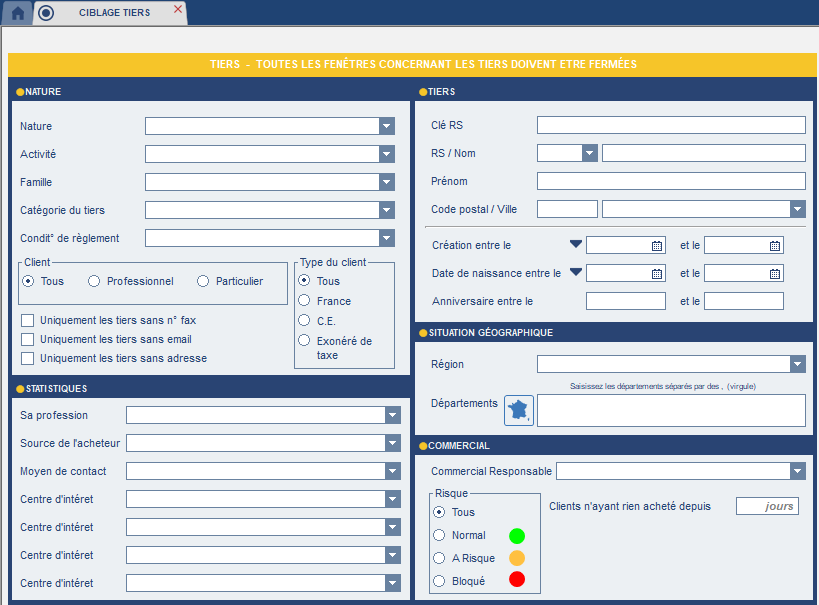
Task: Open the home tab icon
Action: (x=17, y=13)
